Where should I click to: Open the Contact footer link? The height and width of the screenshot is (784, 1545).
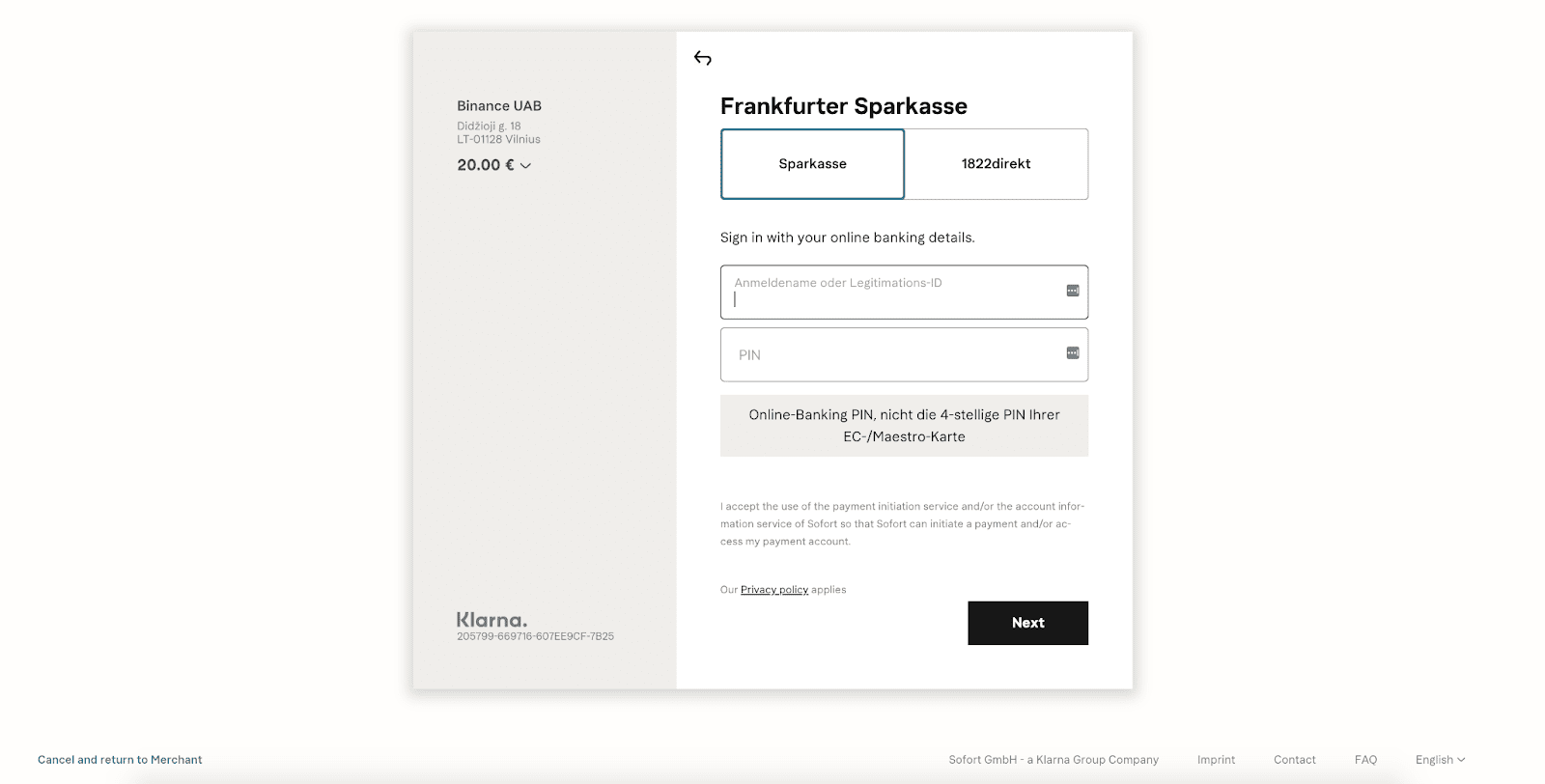1295,760
